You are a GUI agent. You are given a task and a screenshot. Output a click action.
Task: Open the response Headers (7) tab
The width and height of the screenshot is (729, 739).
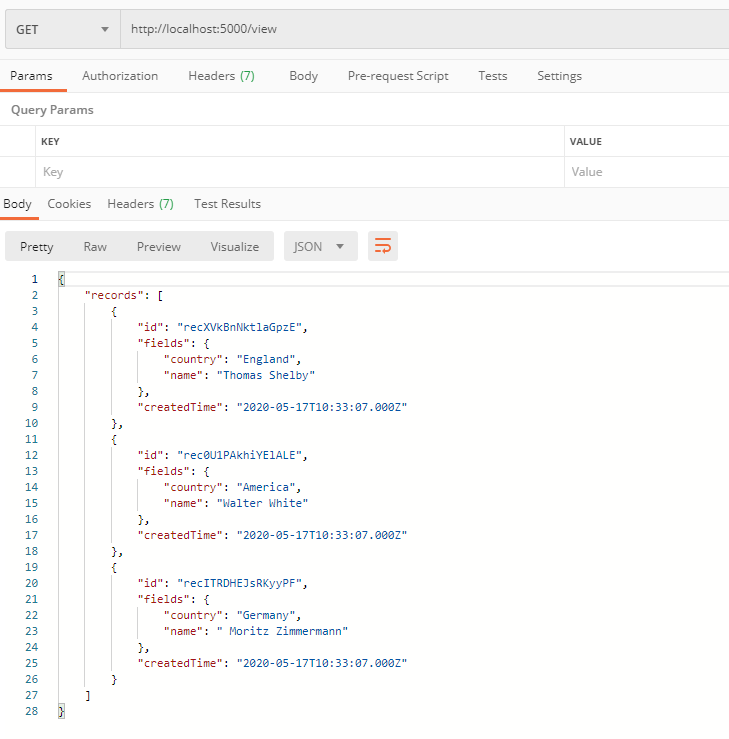(140, 204)
